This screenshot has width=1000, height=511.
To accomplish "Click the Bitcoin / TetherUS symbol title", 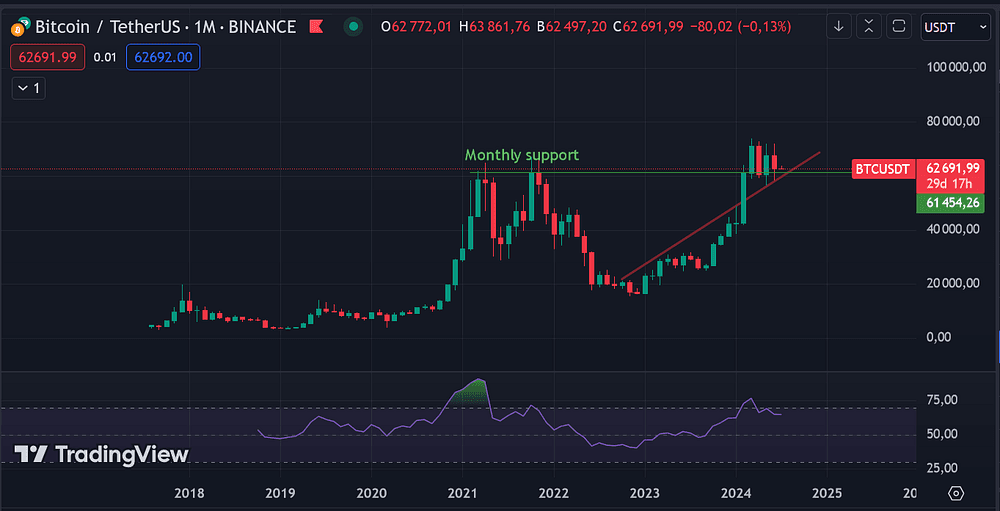I will pyautogui.click(x=165, y=27).
